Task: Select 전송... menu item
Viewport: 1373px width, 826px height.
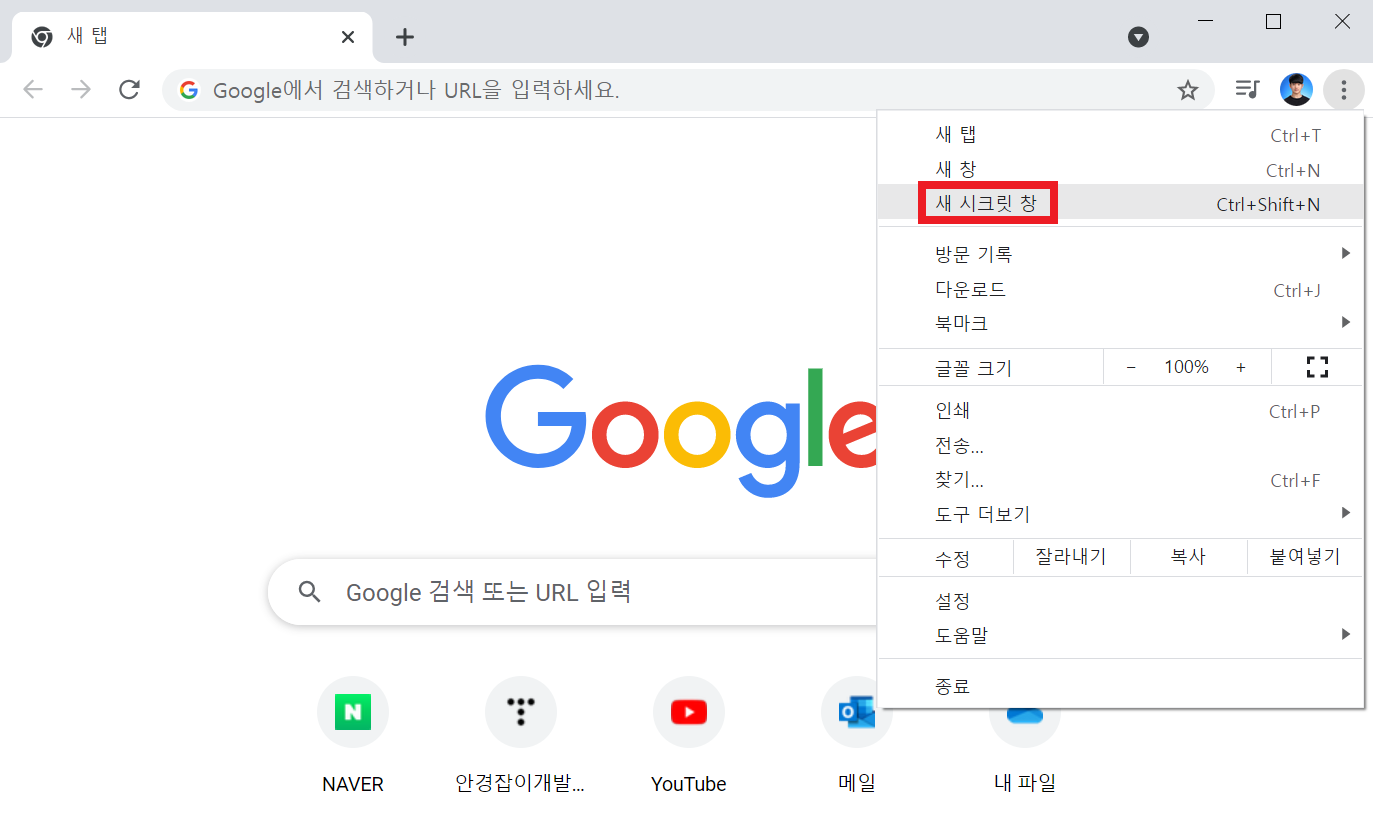Action: [1121, 446]
